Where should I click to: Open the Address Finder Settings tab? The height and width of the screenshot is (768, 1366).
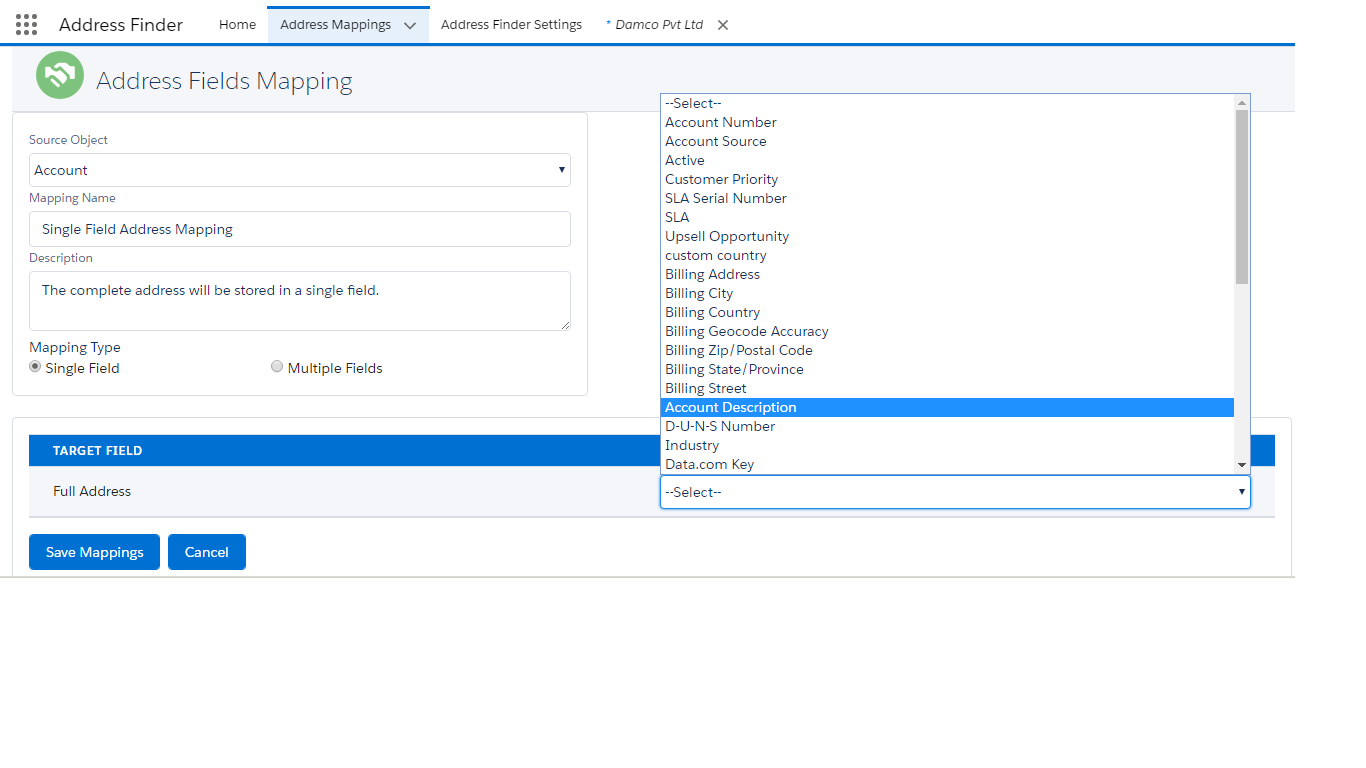point(511,23)
